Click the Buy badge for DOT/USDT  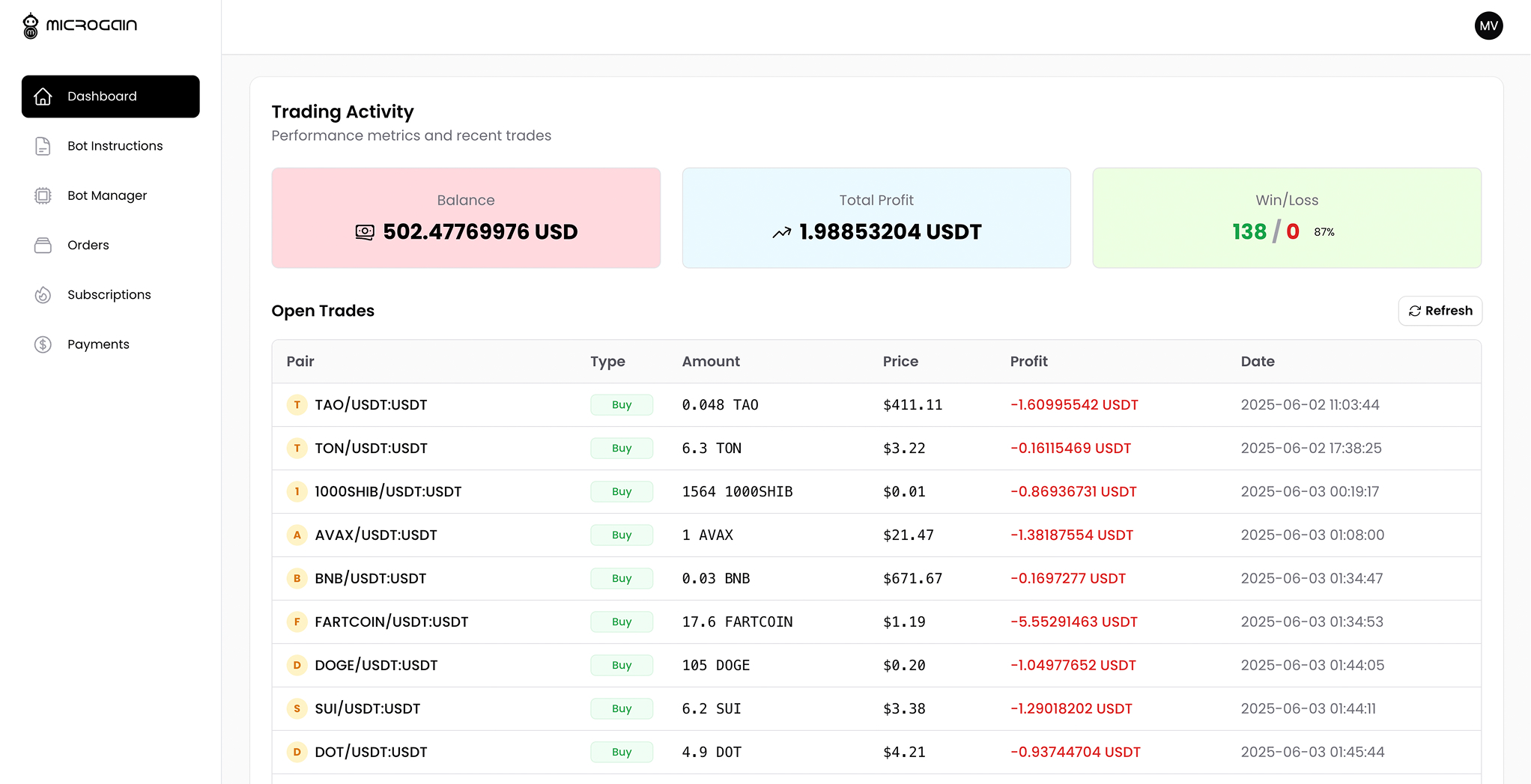(x=622, y=753)
